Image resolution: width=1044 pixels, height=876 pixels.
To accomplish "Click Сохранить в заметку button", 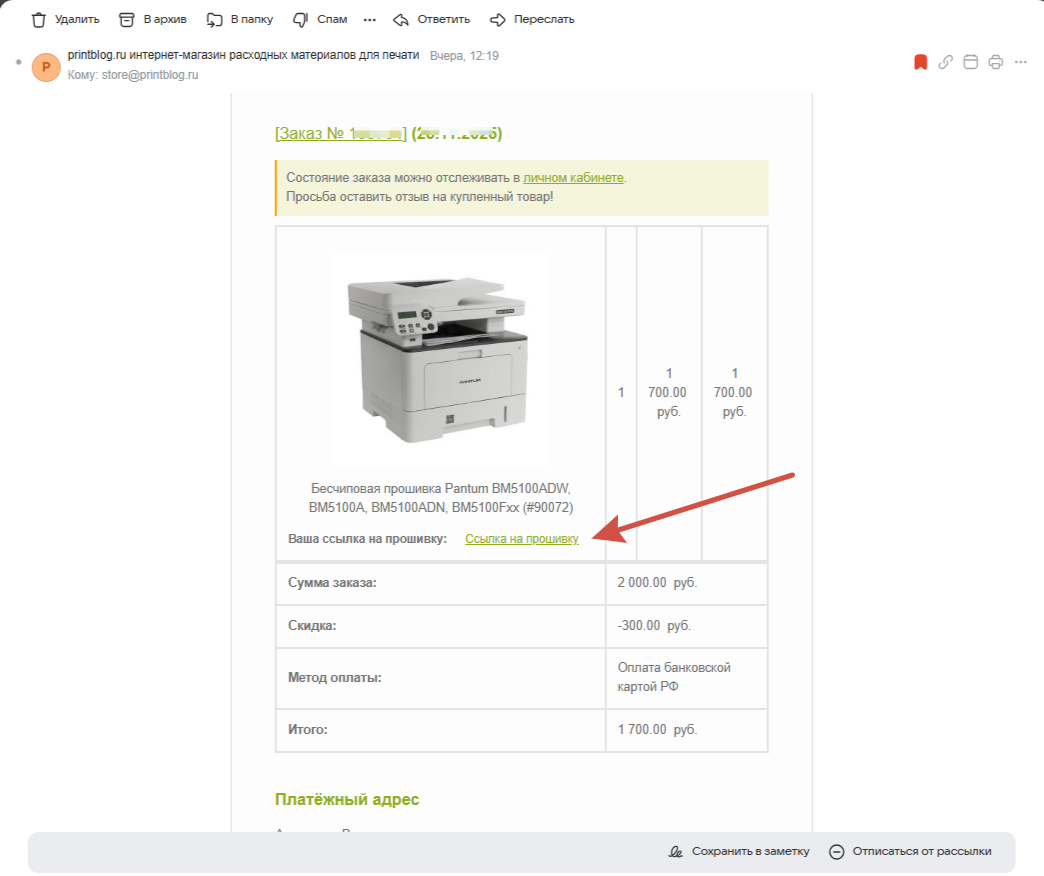I will pos(738,852).
